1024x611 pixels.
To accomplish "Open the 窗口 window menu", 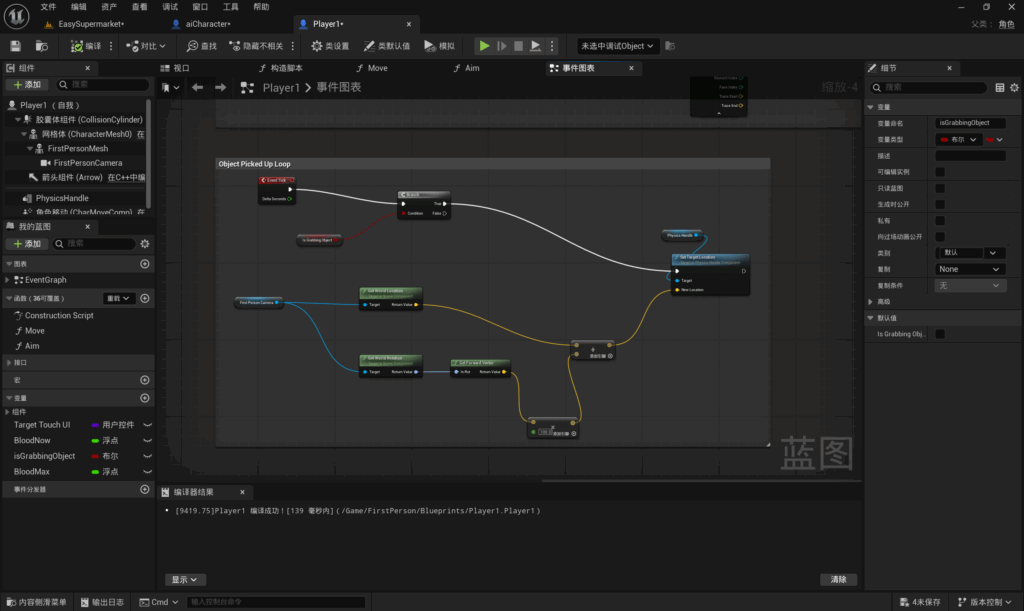I will point(200,7).
